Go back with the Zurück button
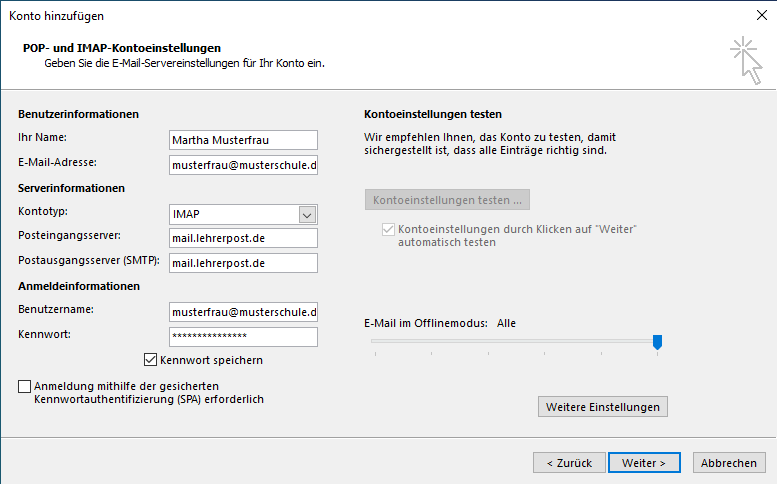Screen dimensions: 777x484 click(x=569, y=463)
